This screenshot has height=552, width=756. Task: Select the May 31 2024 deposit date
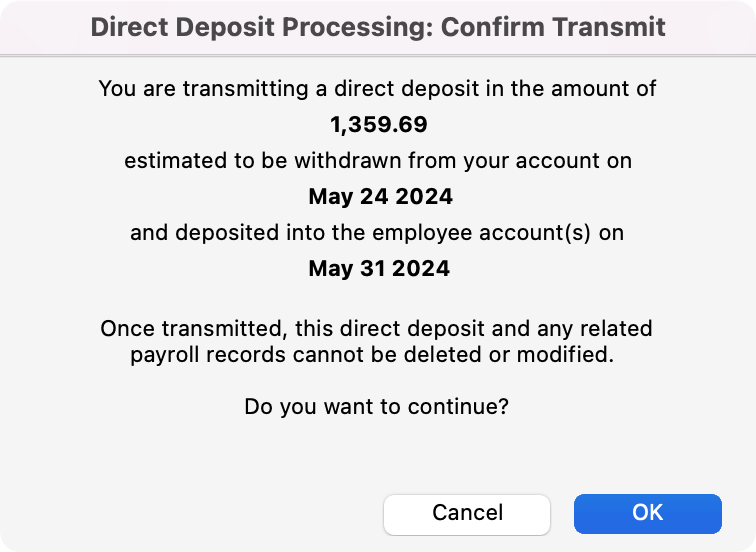click(x=378, y=268)
